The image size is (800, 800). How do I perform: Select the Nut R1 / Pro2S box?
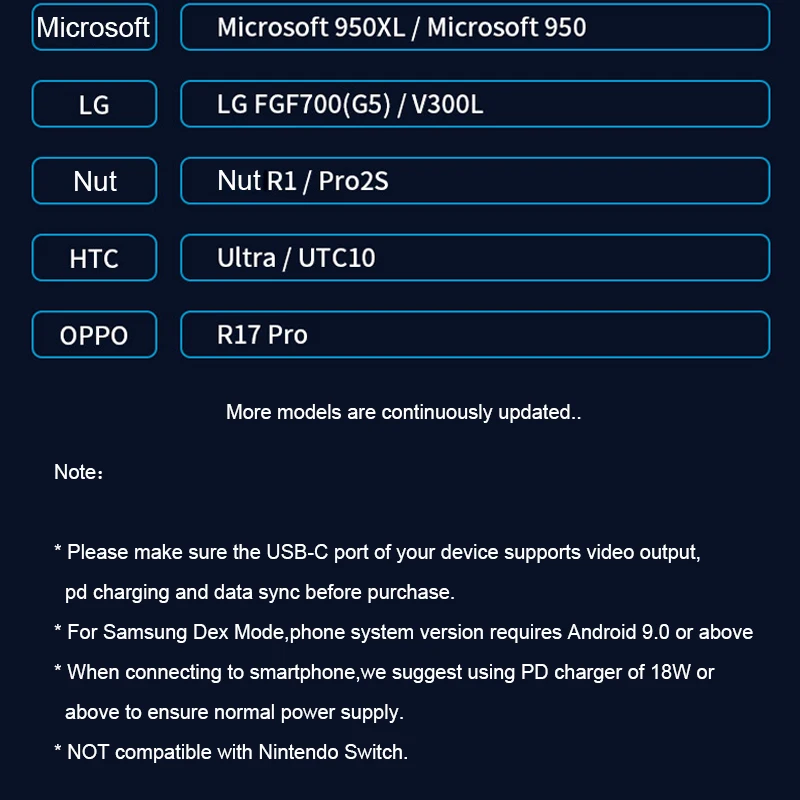point(474,181)
